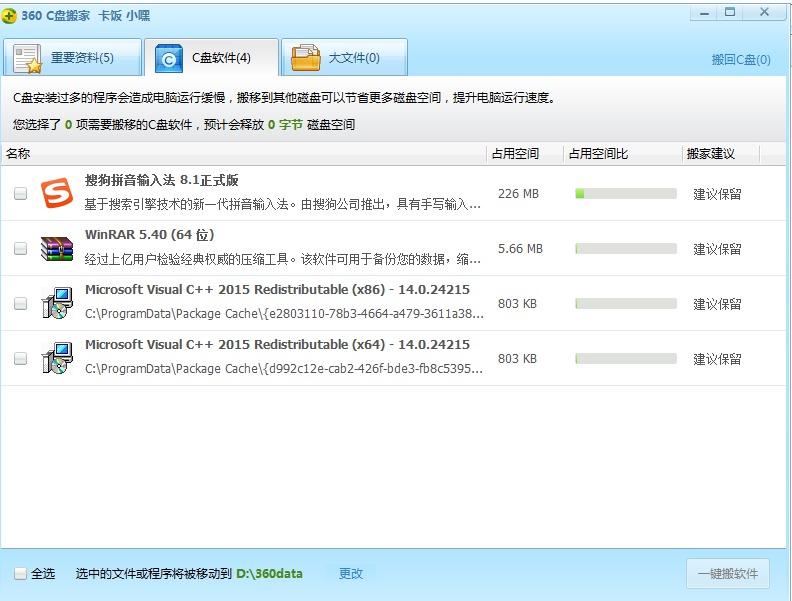Image resolution: width=792 pixels, height=601 pixels.
Task: Click the path containing d992c12e-cab2
Action: pos(284,369)
